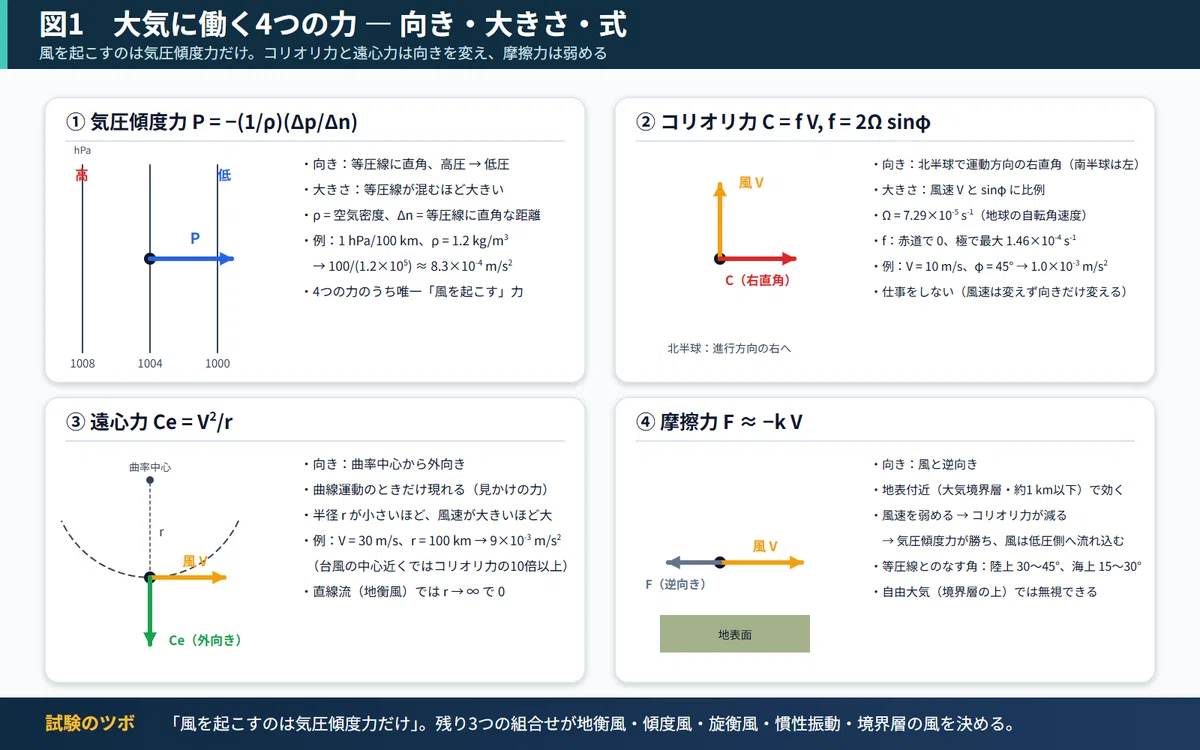The image size is (1200, 750).
Task: Click the "曲率中心" diagram label
Action: tap(150, 466)
